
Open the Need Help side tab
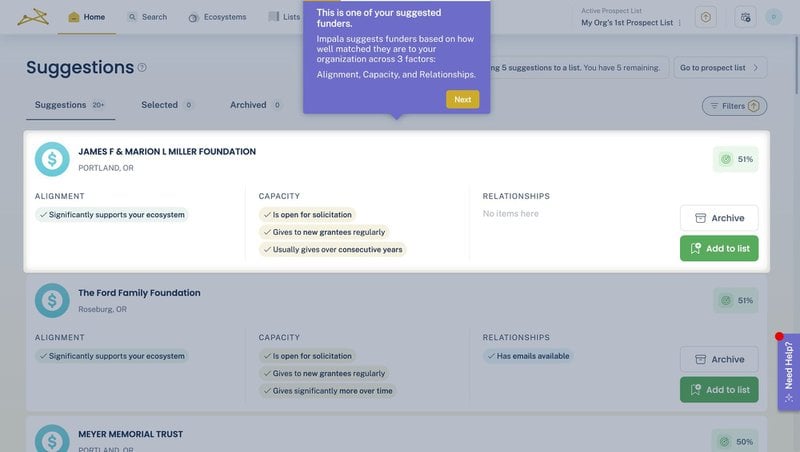tap(789, 372)
